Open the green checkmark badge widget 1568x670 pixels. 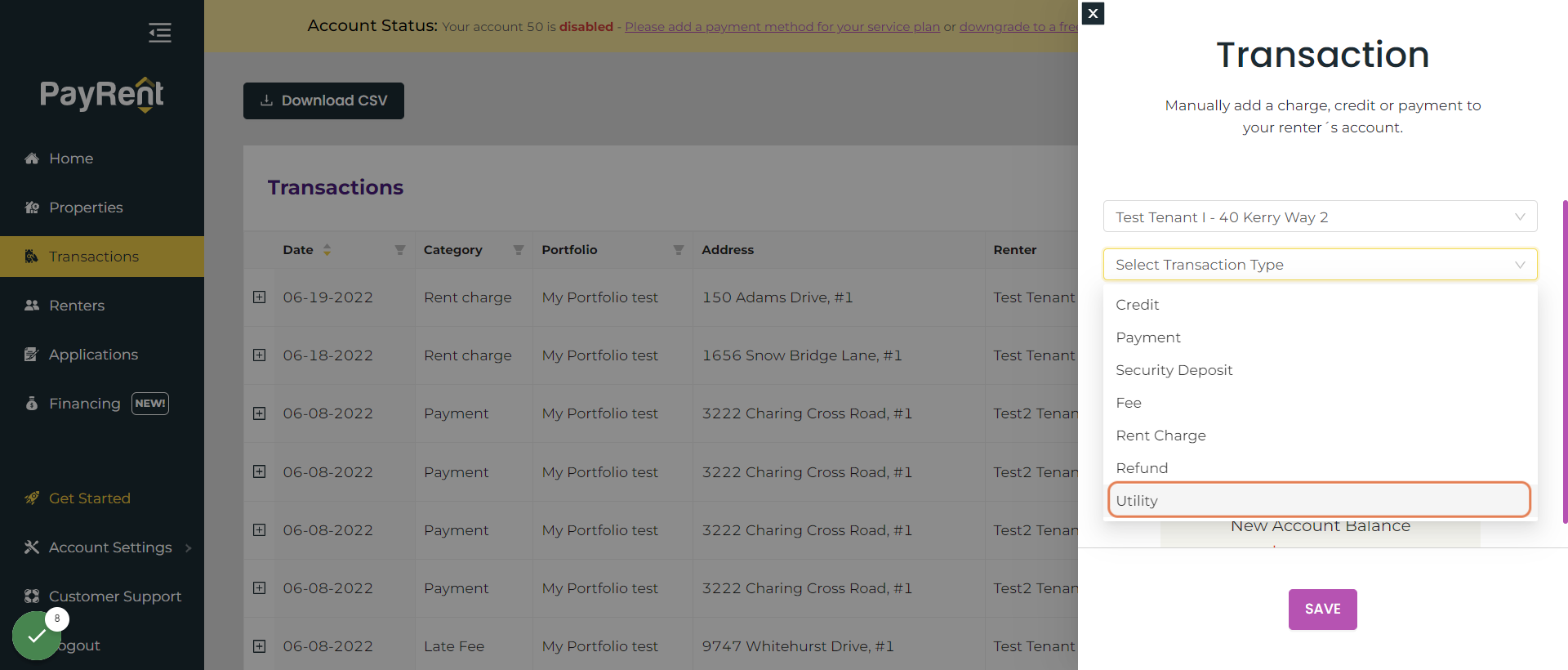[37, 636]
